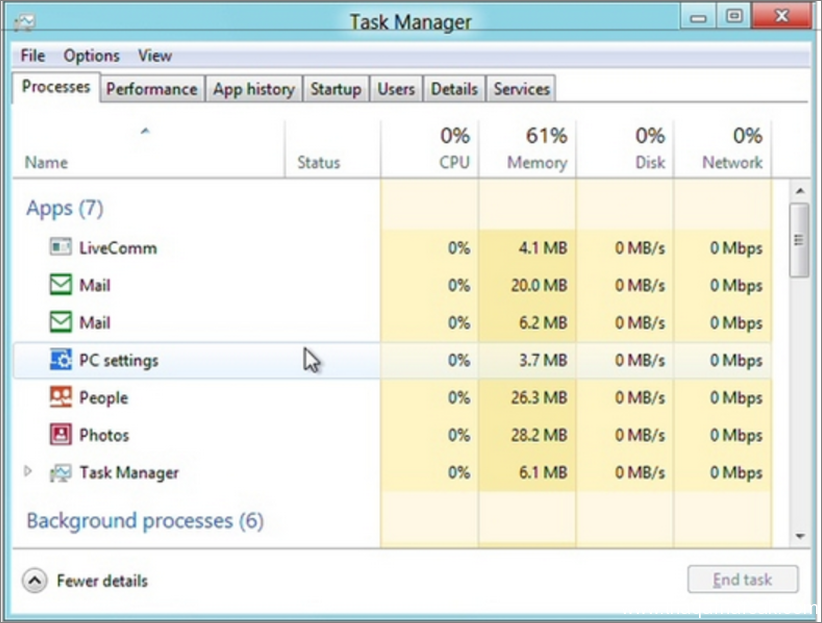Viewport: 822px width, 623px height.
Task: Open the Options menu
Action: [x=91, y=56]
